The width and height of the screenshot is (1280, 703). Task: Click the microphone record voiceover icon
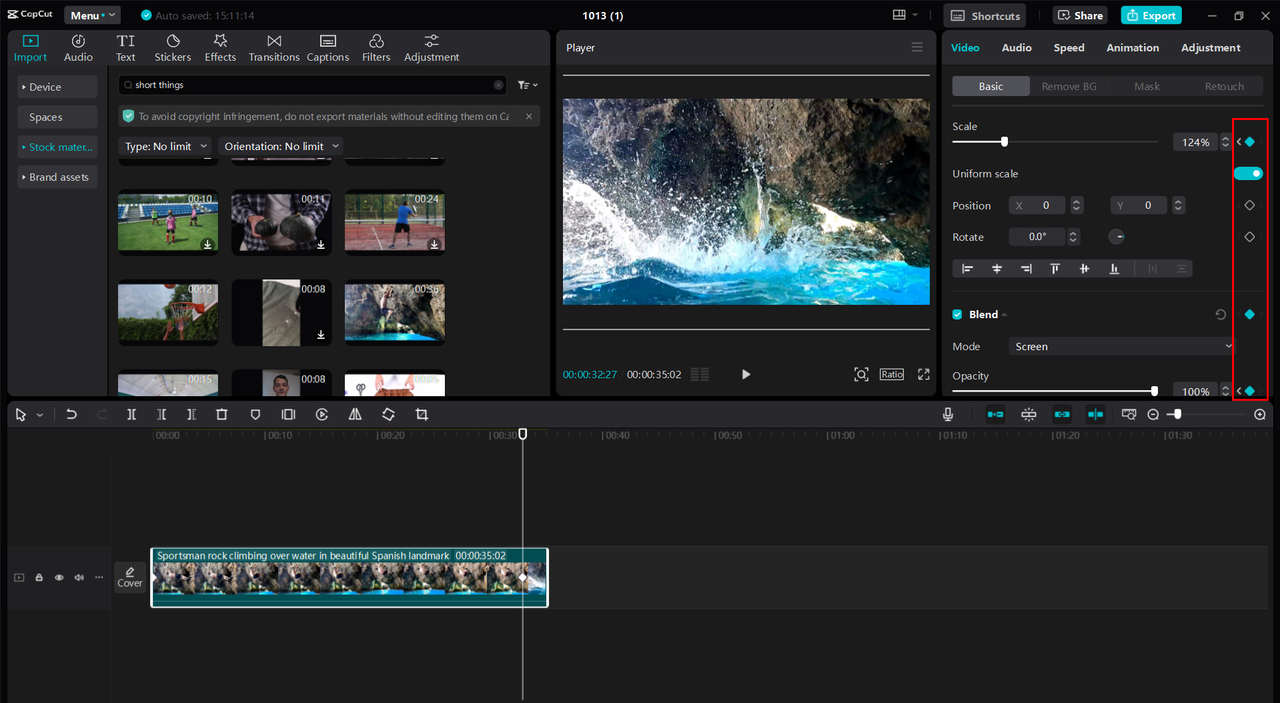(x=948, y=414)
